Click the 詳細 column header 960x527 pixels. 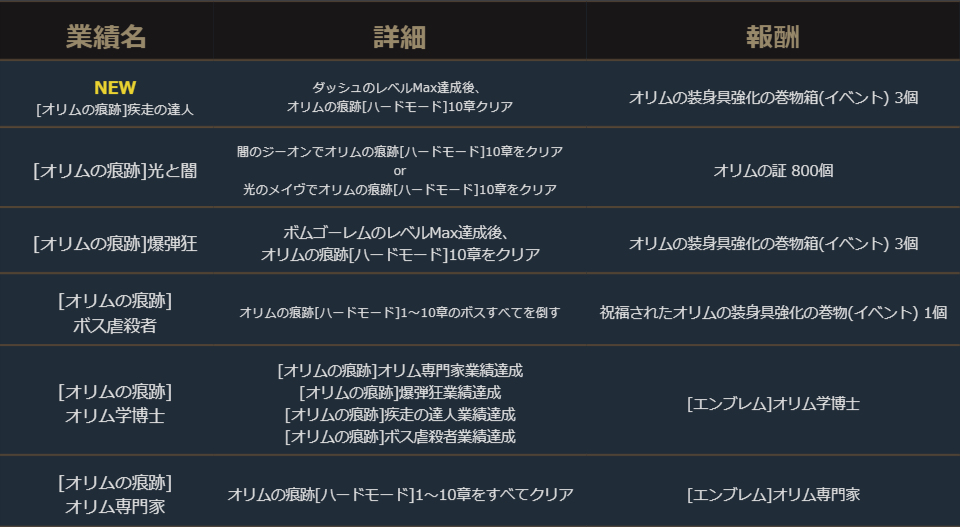(x=399, y=37)
